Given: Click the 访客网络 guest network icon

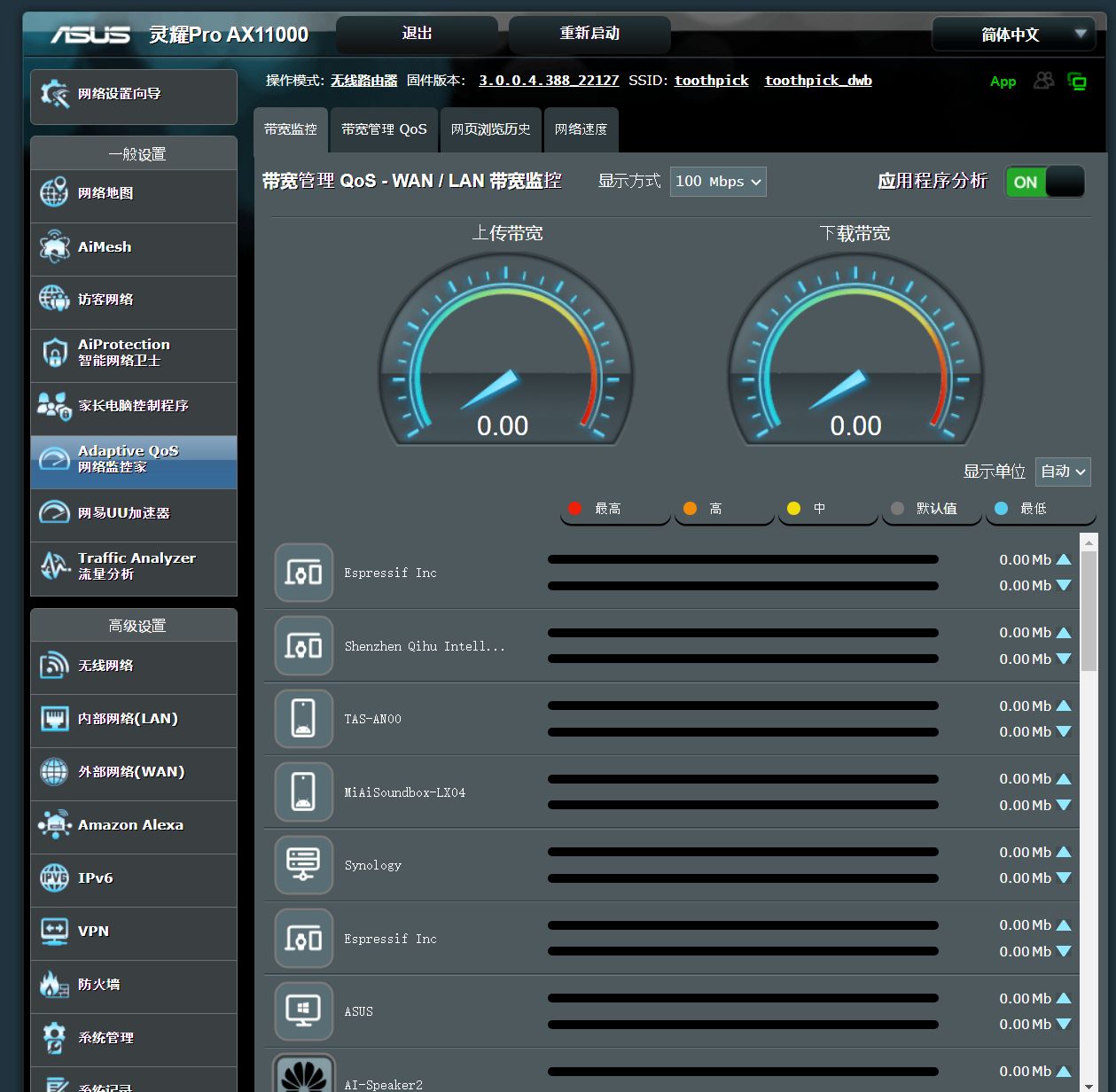Looking at the screenshot, I should pyautogui.click(x=54, y=299).
